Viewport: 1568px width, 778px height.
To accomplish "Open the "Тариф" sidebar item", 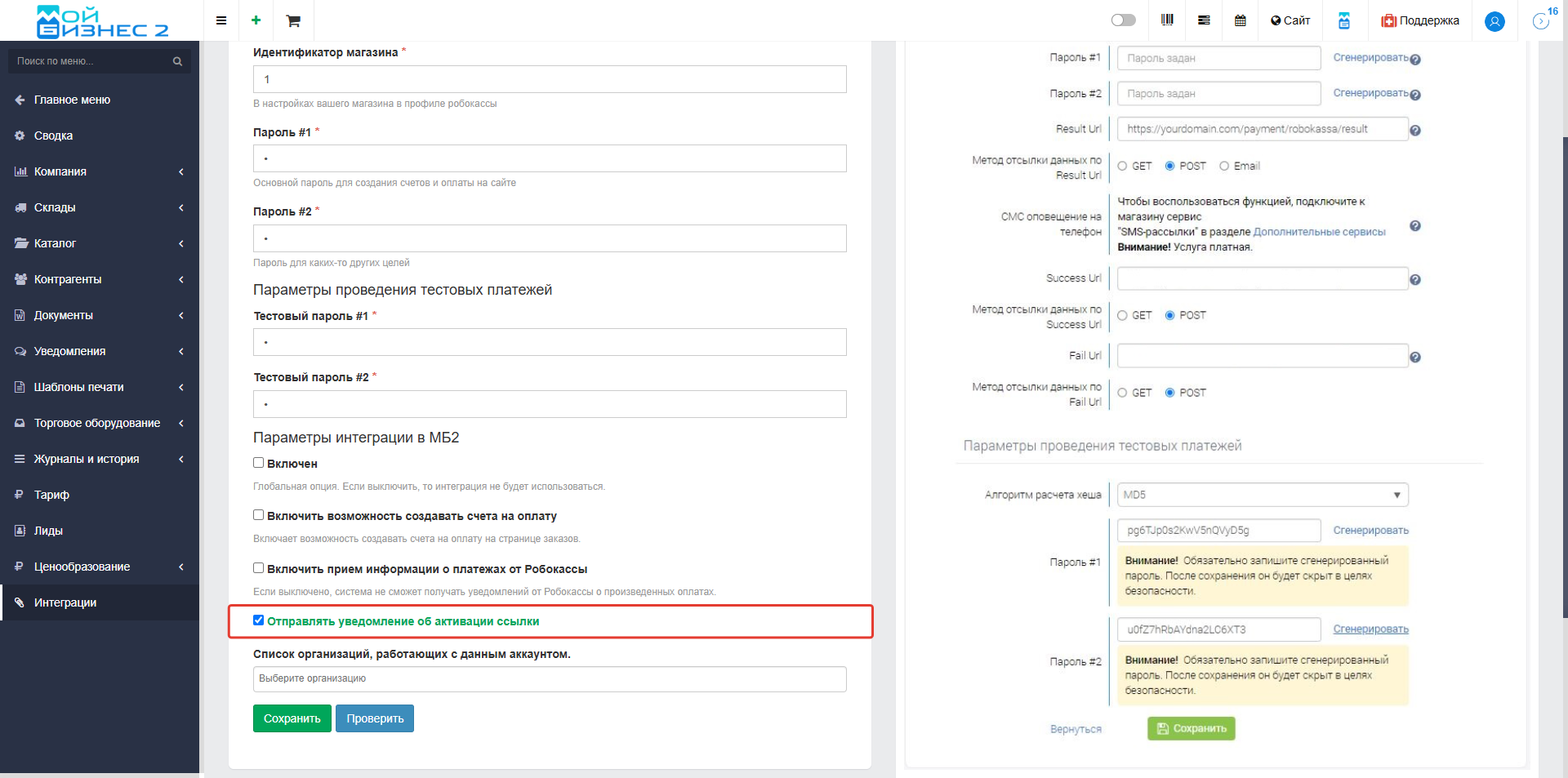I will [x=51, y=495].
